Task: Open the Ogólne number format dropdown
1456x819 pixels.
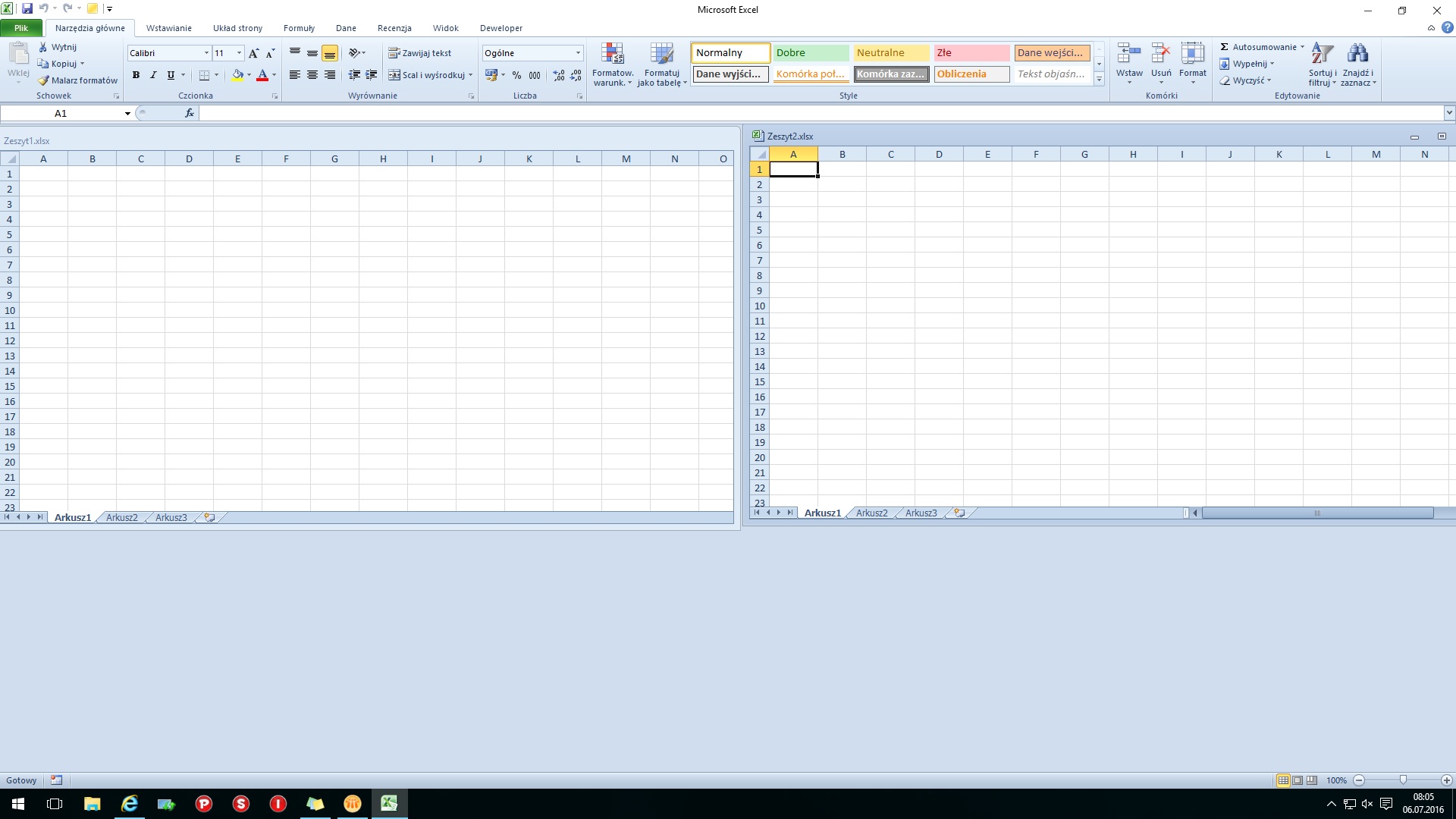Action: point(578,53)
